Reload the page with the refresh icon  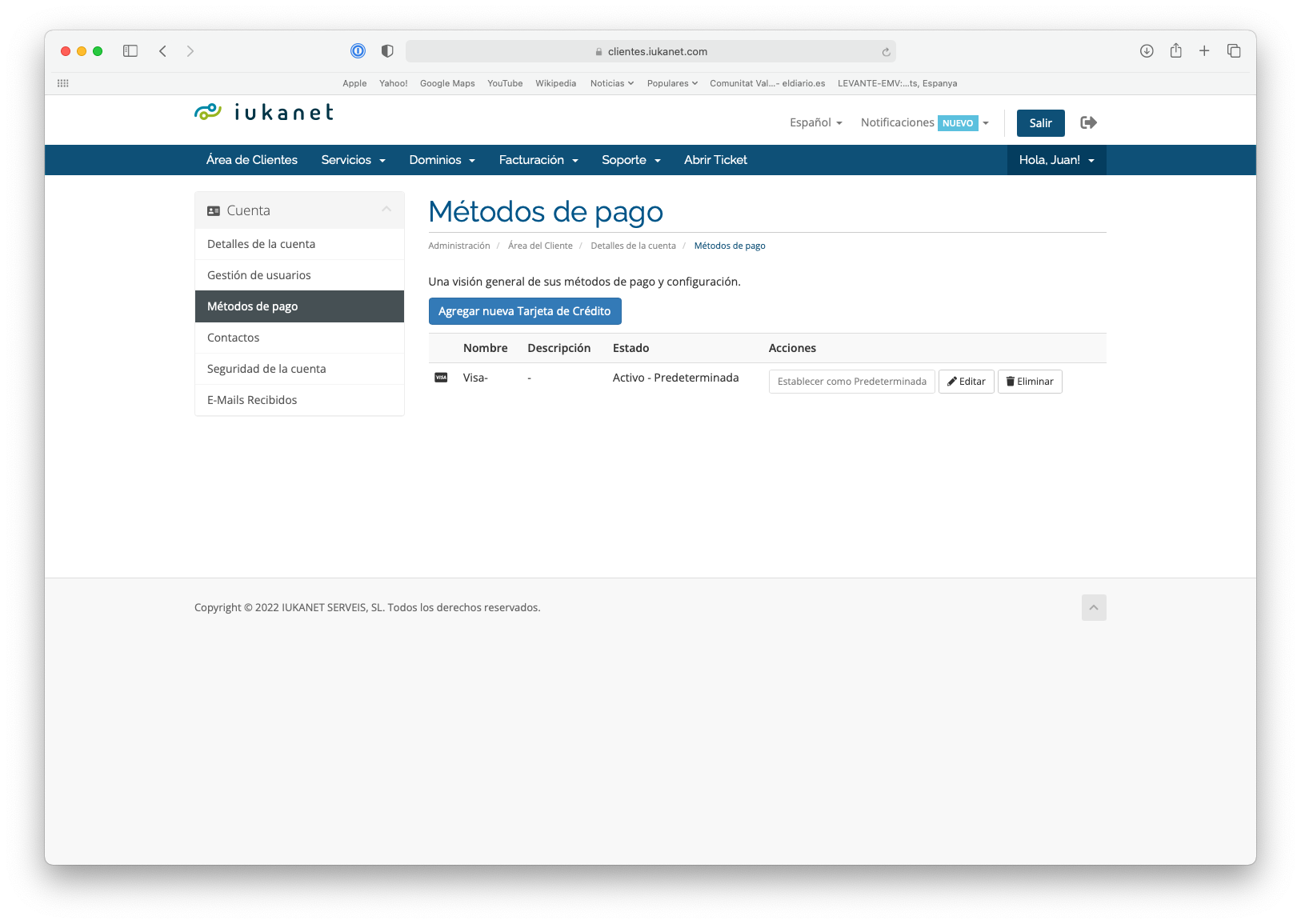click(886, 52)
